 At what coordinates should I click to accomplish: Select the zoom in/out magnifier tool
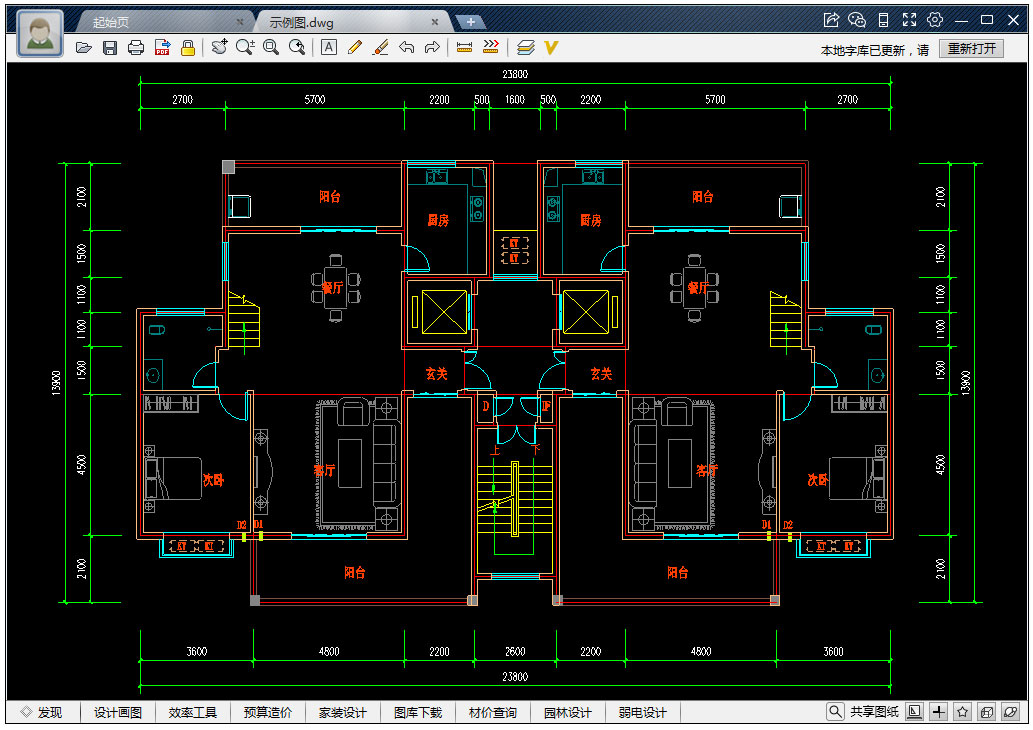coord(245,47)
